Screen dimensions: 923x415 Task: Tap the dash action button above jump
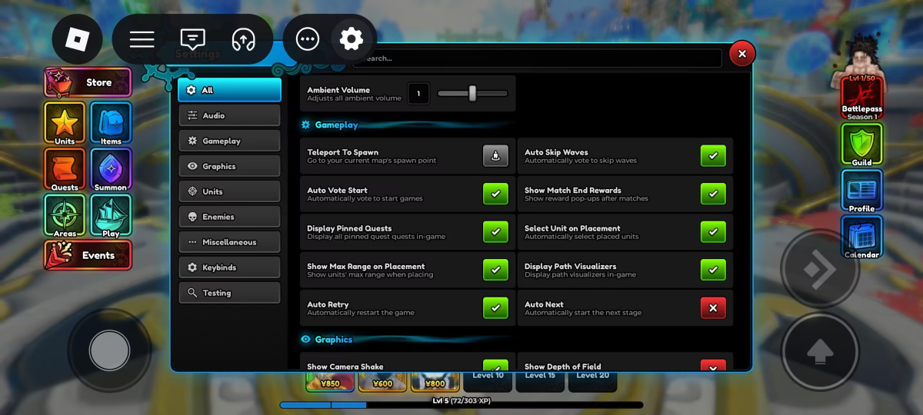[x=821, y=268]
